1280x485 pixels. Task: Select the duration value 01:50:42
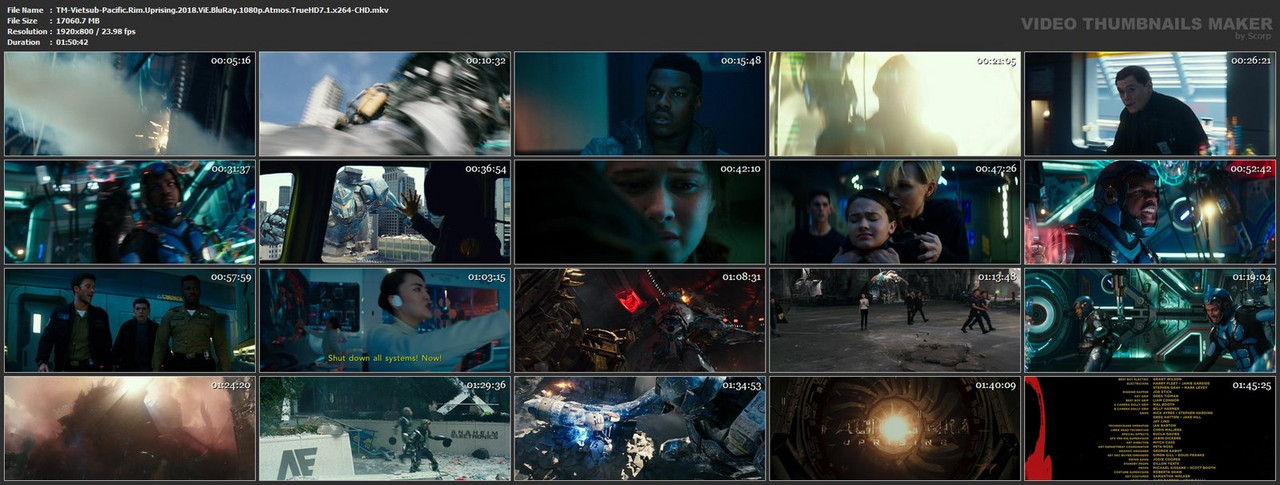73,42
